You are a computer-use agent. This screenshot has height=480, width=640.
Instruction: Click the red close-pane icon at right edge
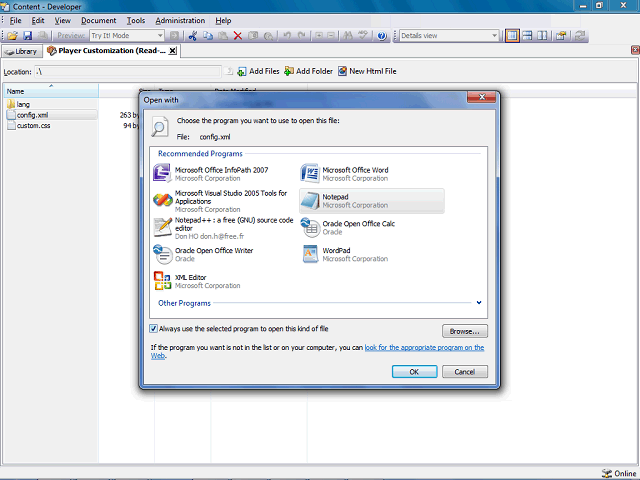pos(635,50)
